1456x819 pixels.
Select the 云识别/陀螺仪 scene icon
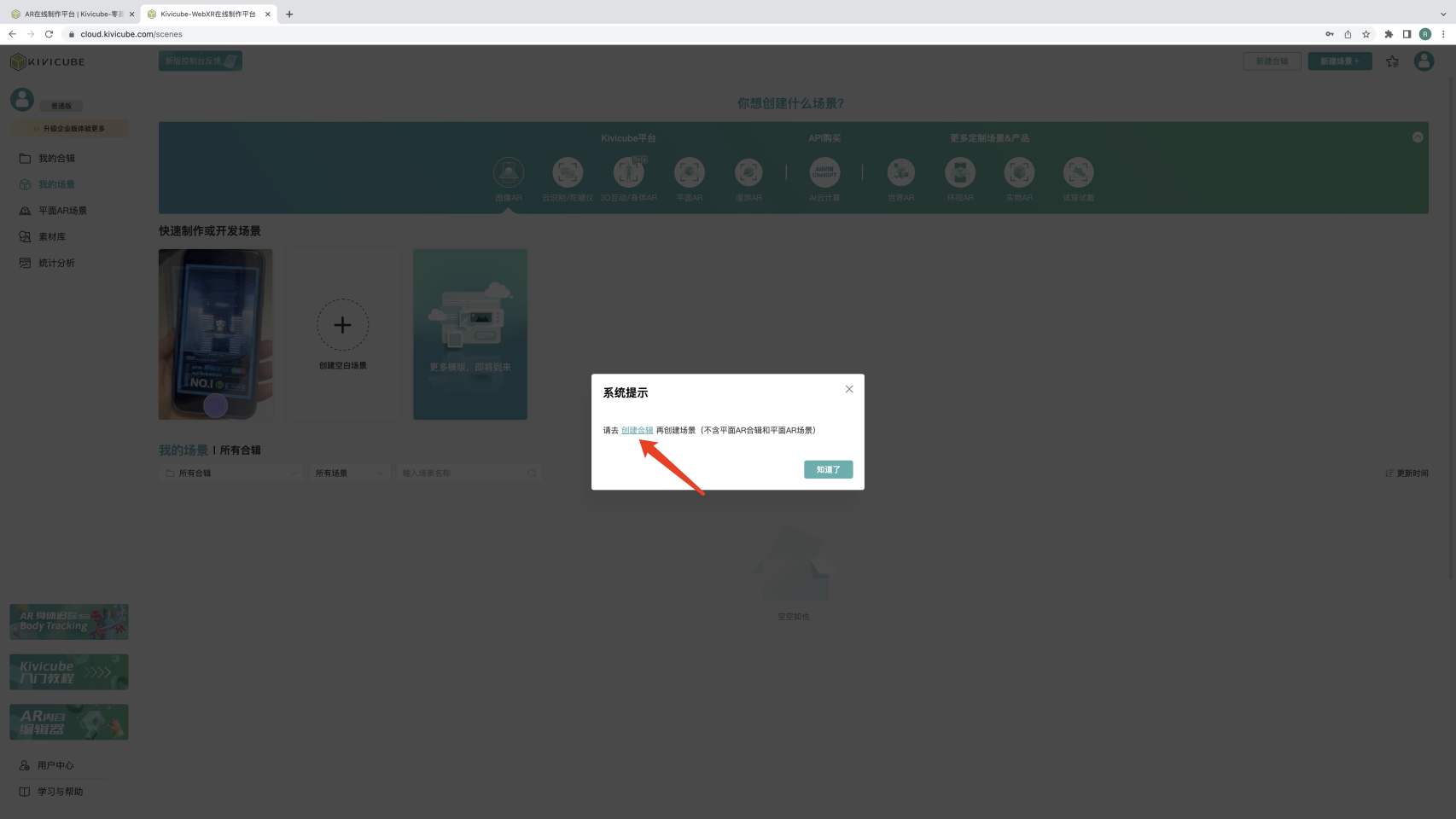568,172
